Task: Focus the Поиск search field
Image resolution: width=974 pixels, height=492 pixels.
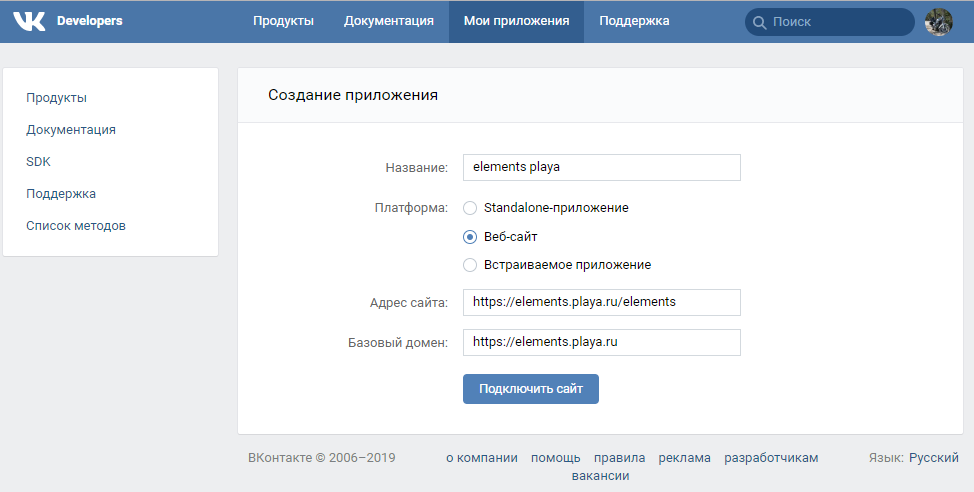Action: tap(829, 22)
